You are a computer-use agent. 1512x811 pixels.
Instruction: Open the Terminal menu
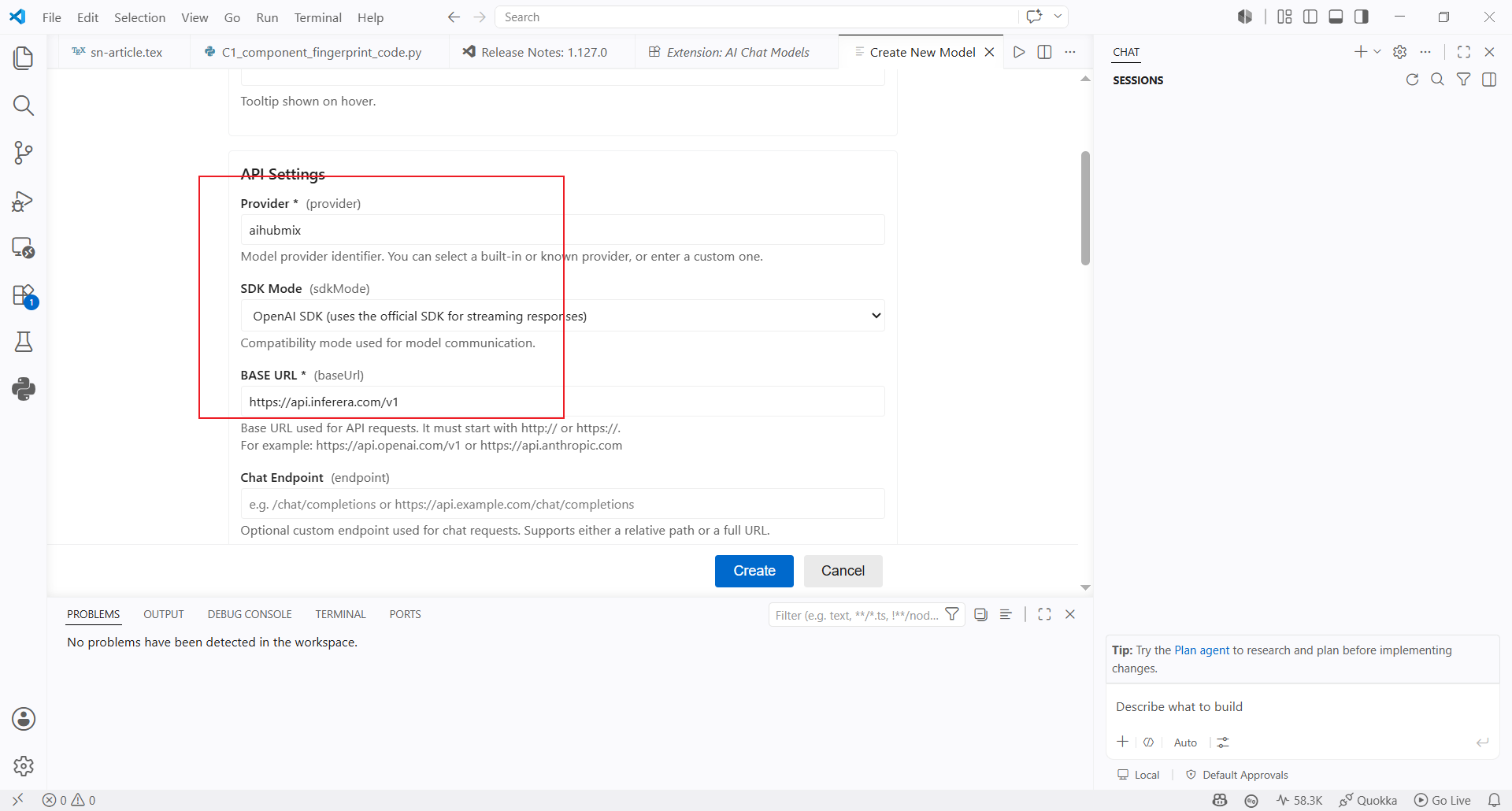[x=318, y=17]
